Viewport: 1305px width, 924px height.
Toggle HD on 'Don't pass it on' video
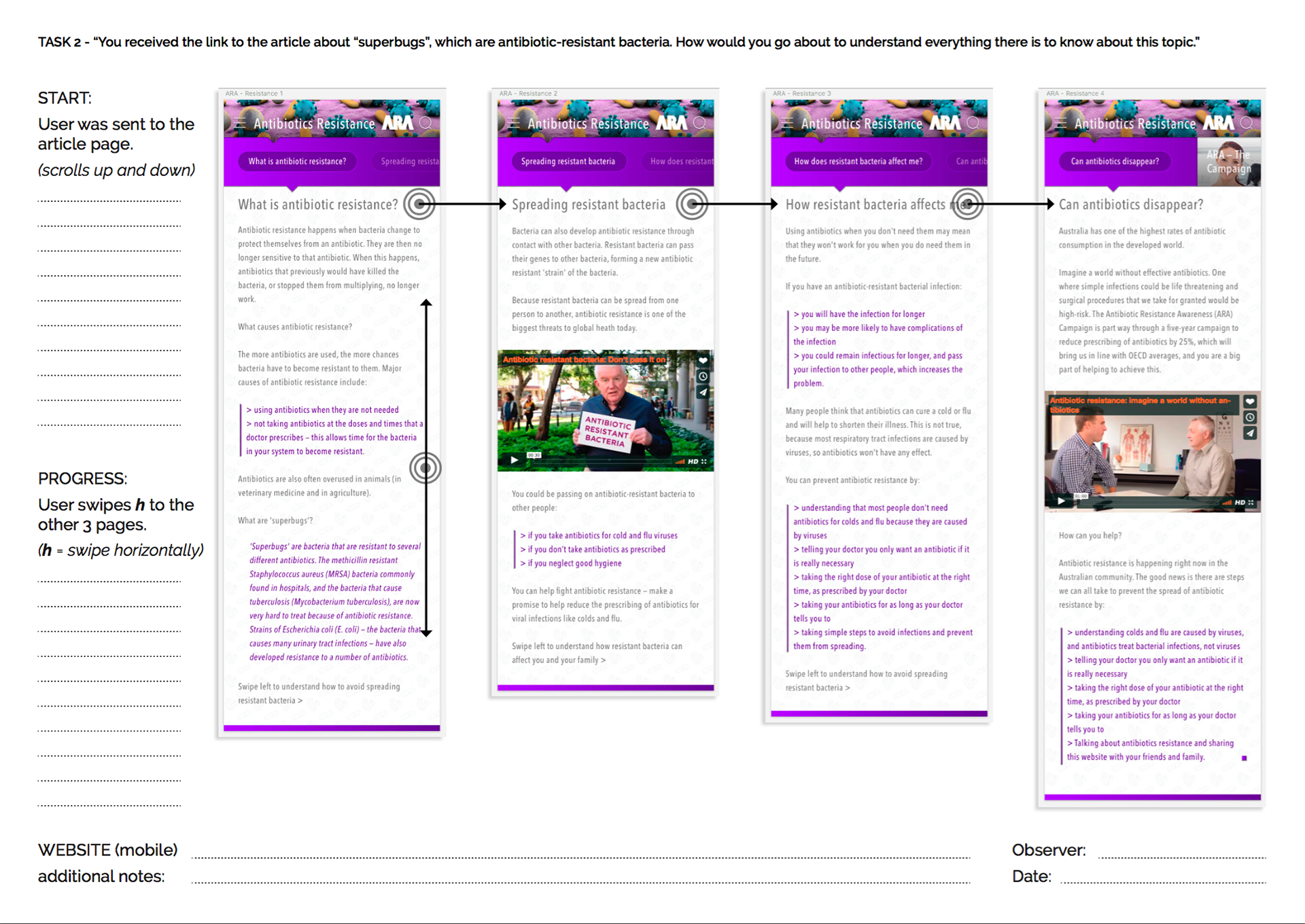tap(693, 461)
